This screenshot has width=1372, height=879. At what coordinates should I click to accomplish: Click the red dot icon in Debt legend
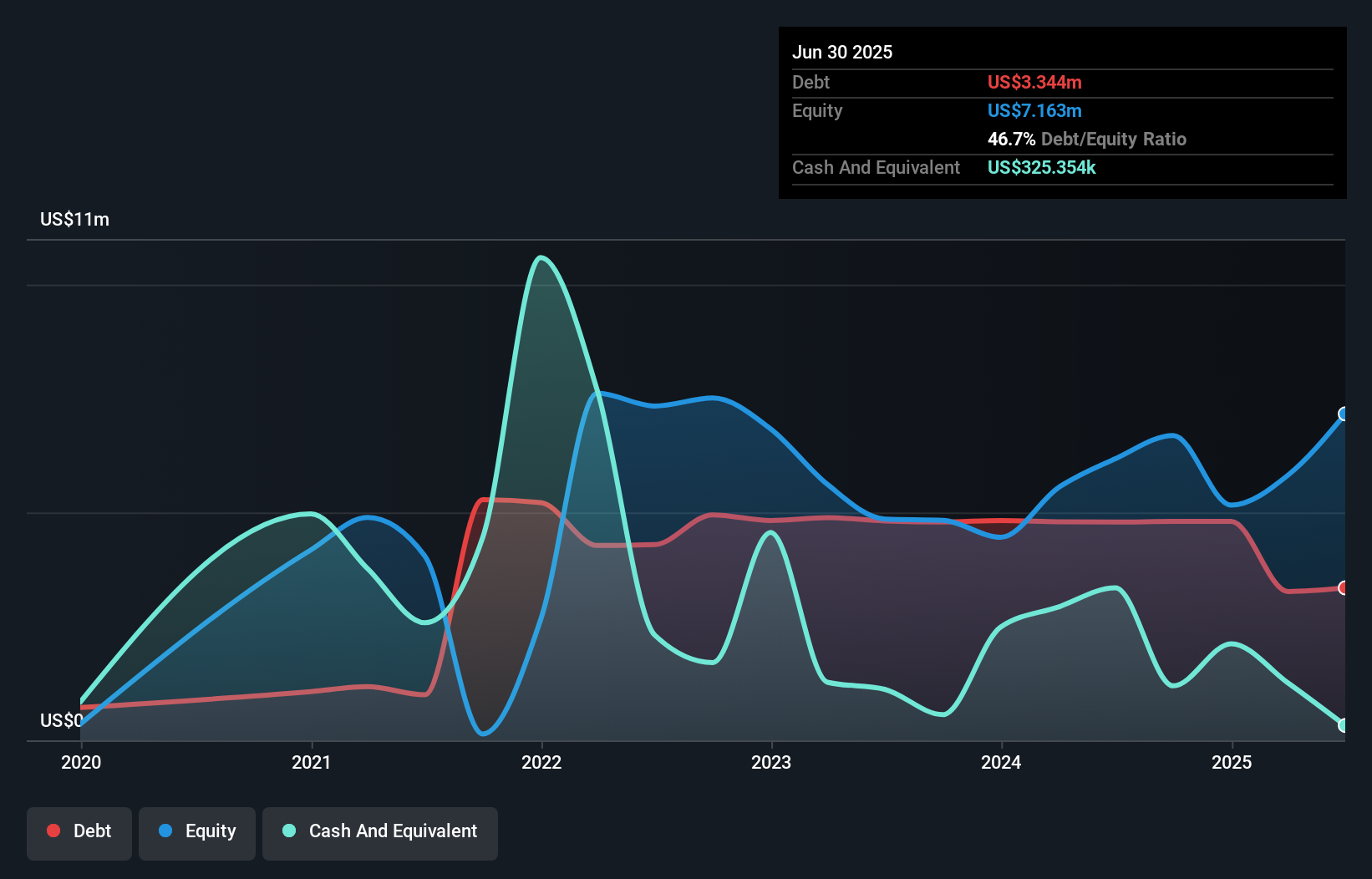(x=53, y=831)
